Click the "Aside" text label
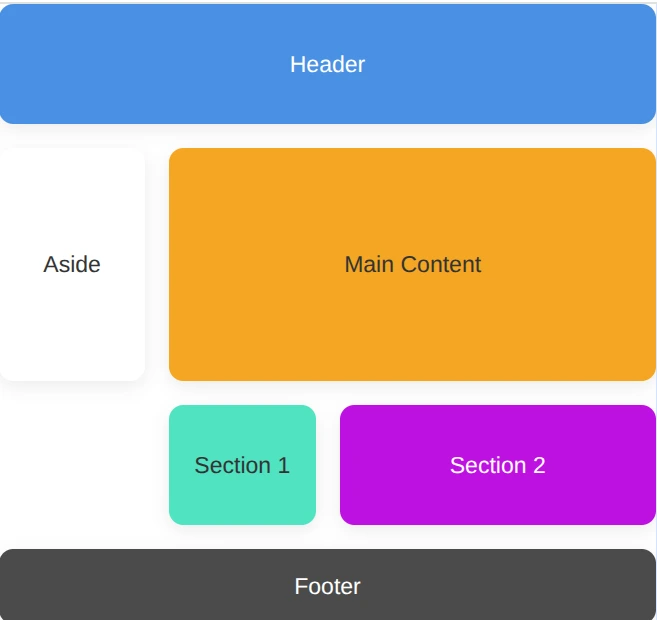This screenshot has width=657, height=620. (72, 265)
